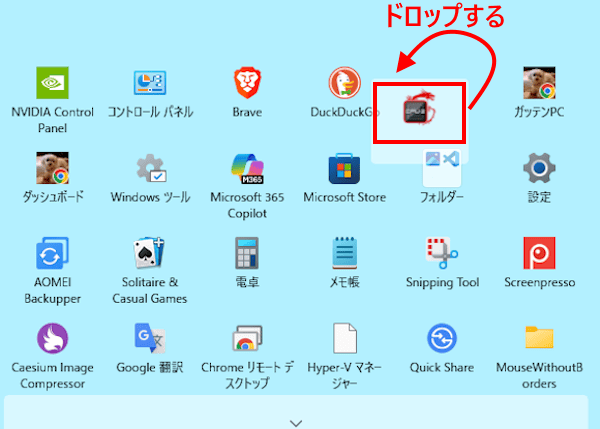
Task: Open the 設定 gear icon
Action: (539, 168)
